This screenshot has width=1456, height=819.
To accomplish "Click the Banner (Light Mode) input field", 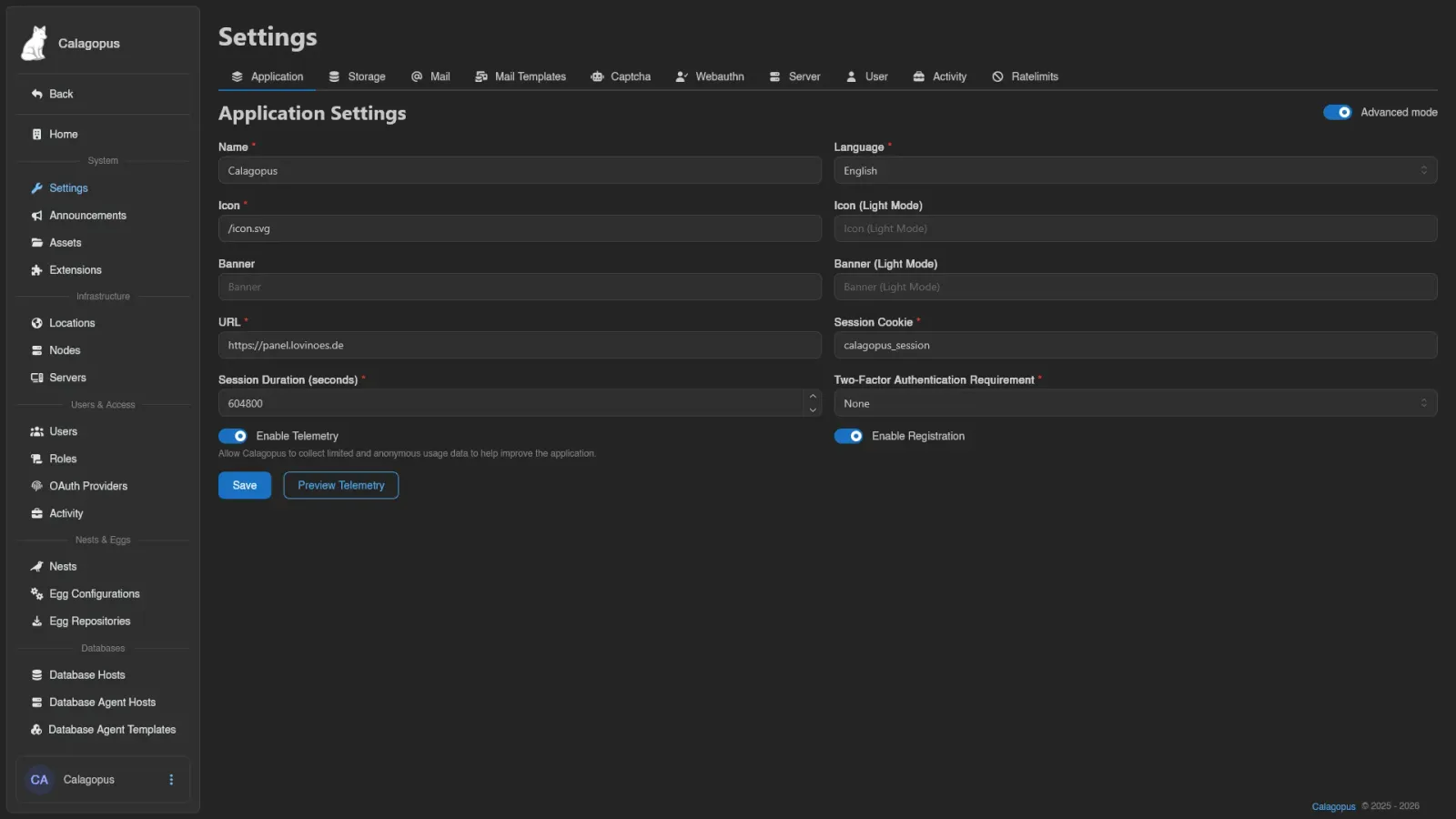I will click(x=1136, y=287).
